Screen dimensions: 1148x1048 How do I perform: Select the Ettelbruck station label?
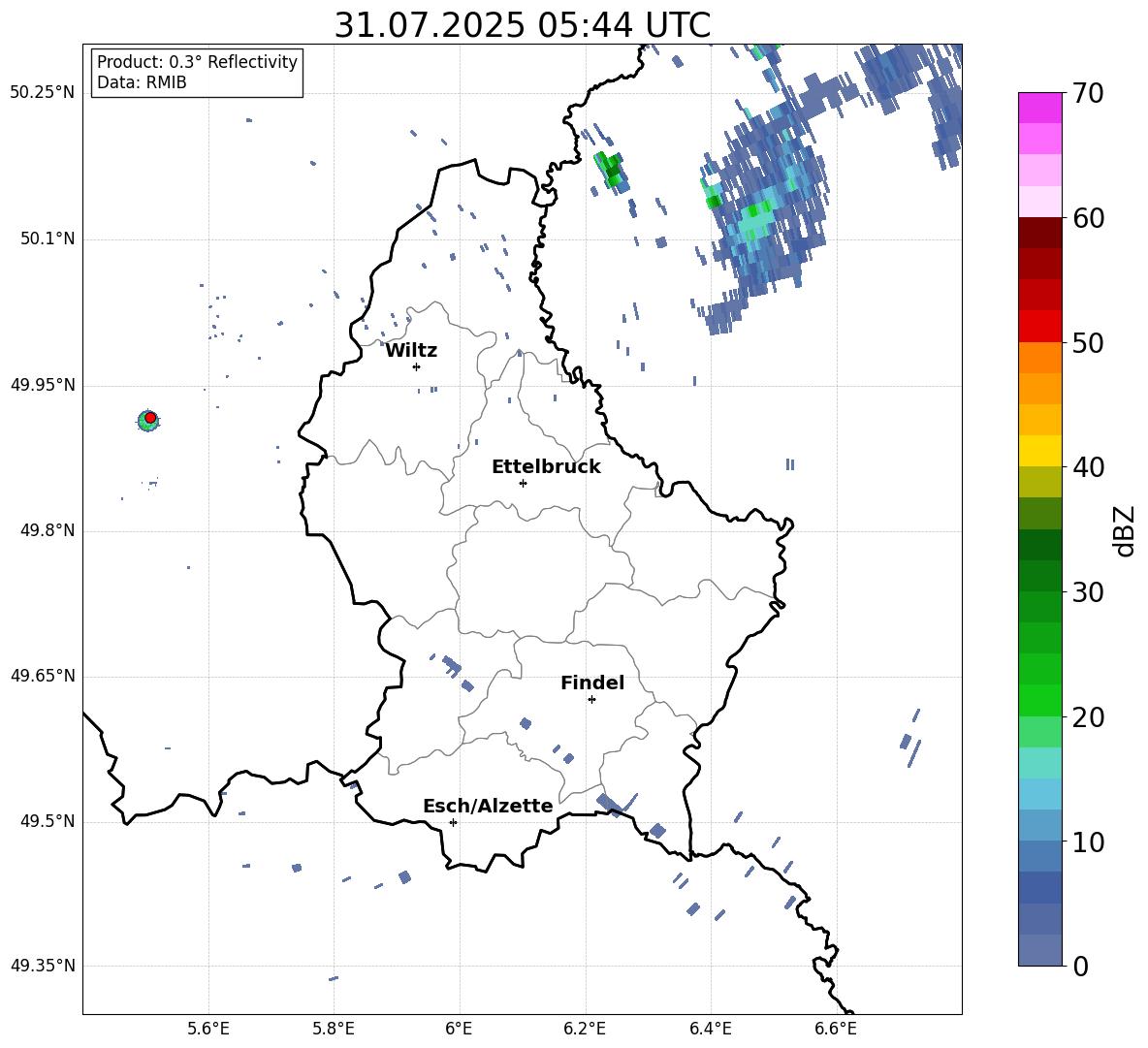tap(546, 467)
